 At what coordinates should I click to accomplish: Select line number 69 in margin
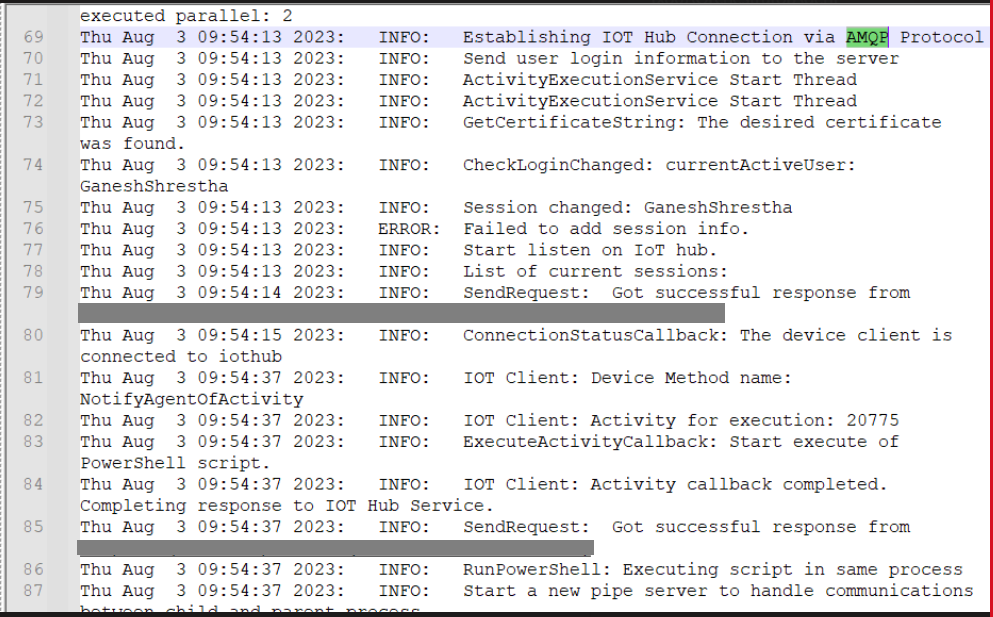[34, 37]
